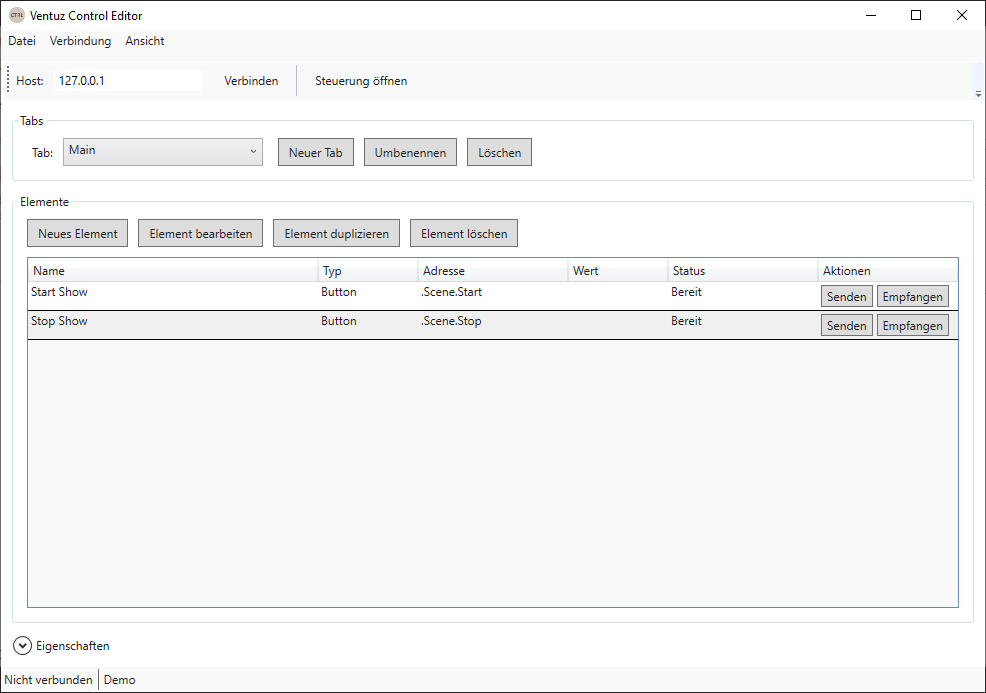Click the toolbar drag grip handle
Screen dimensions: 986x693
click(8, 79)
